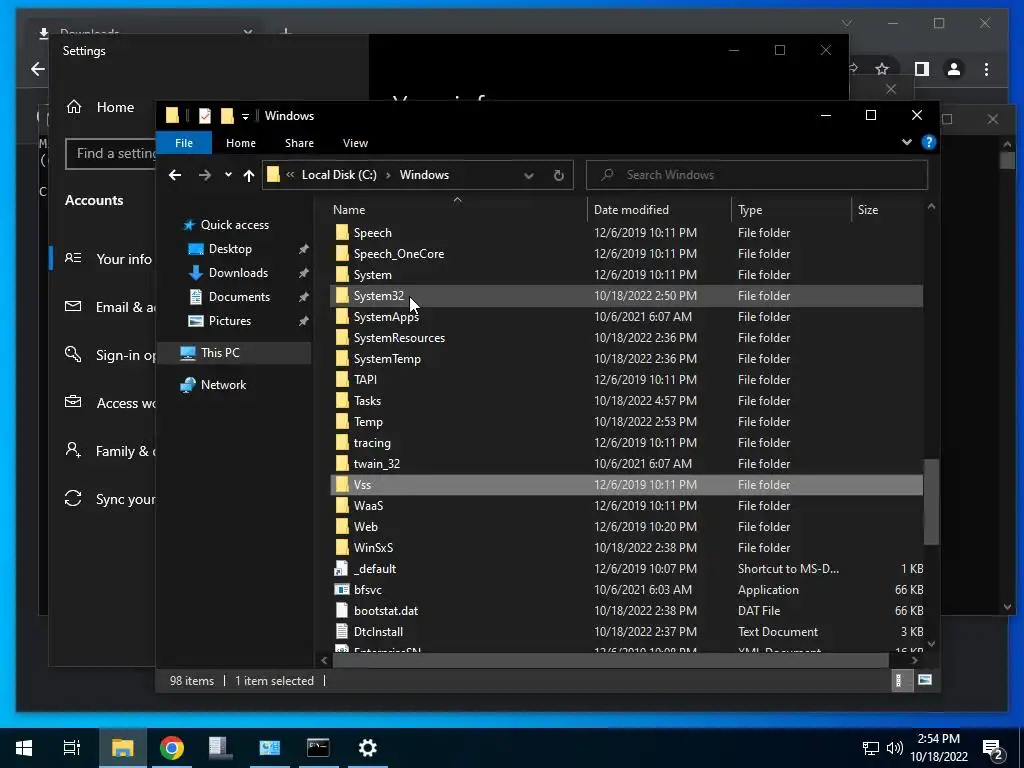Click the _default shortcut icon

coord(342,569)
